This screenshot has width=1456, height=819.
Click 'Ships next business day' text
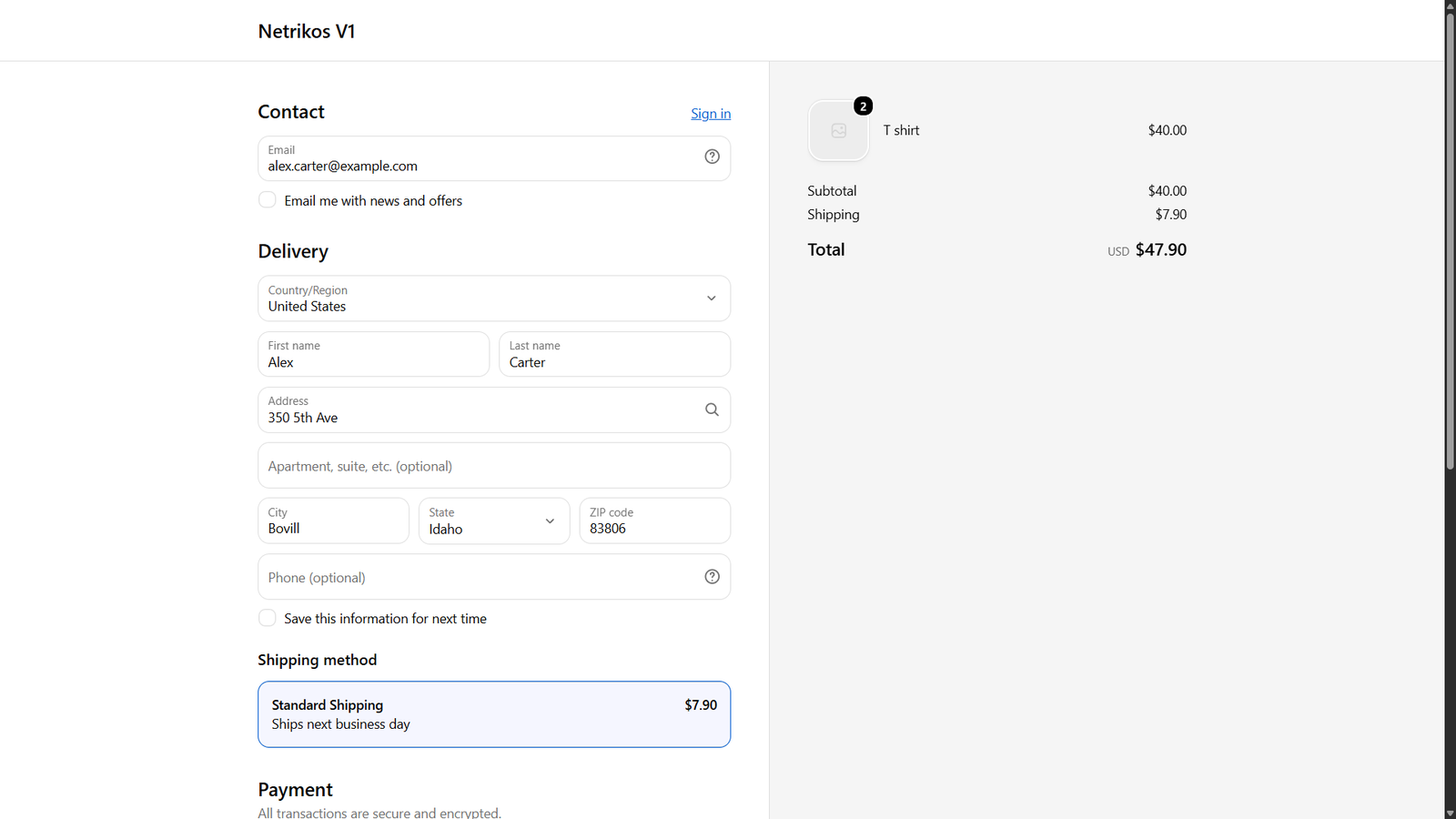(340, 724)
